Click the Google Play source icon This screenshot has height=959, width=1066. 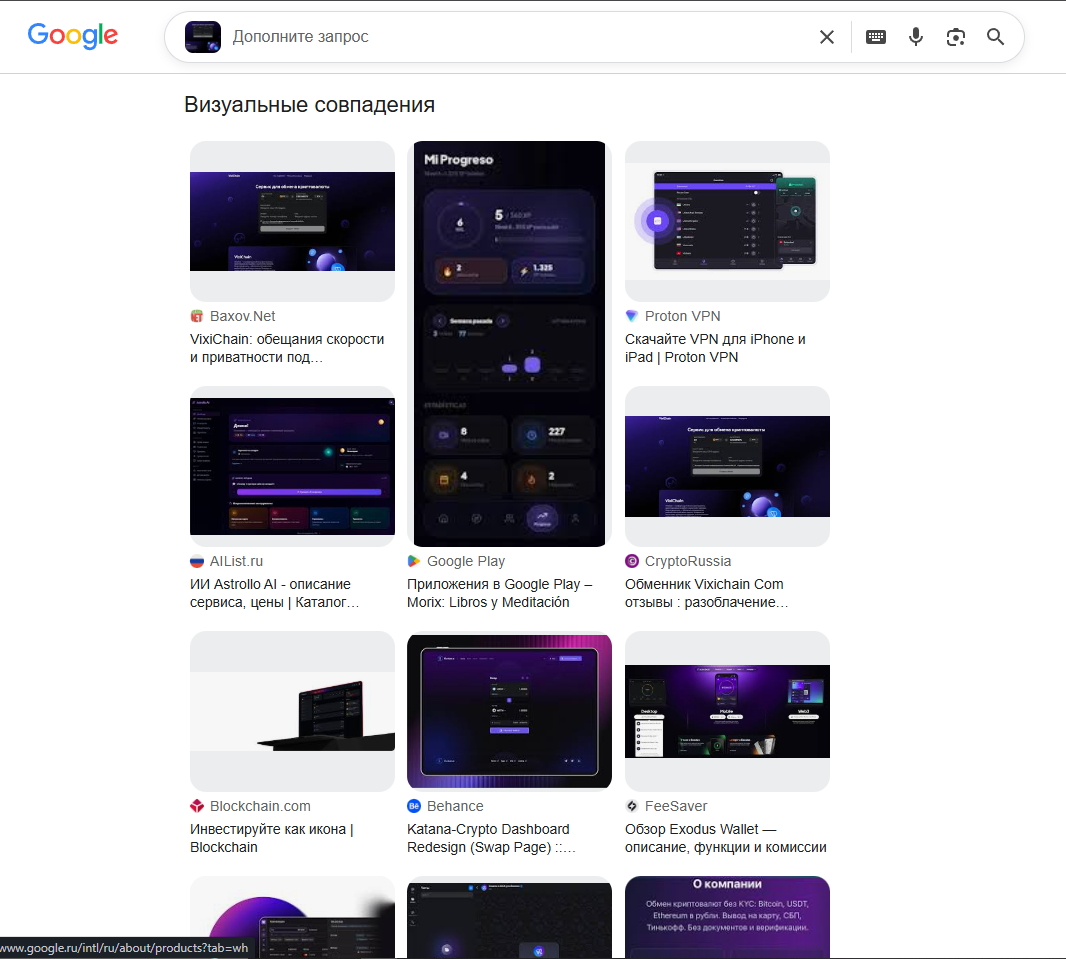pos(413,561)
